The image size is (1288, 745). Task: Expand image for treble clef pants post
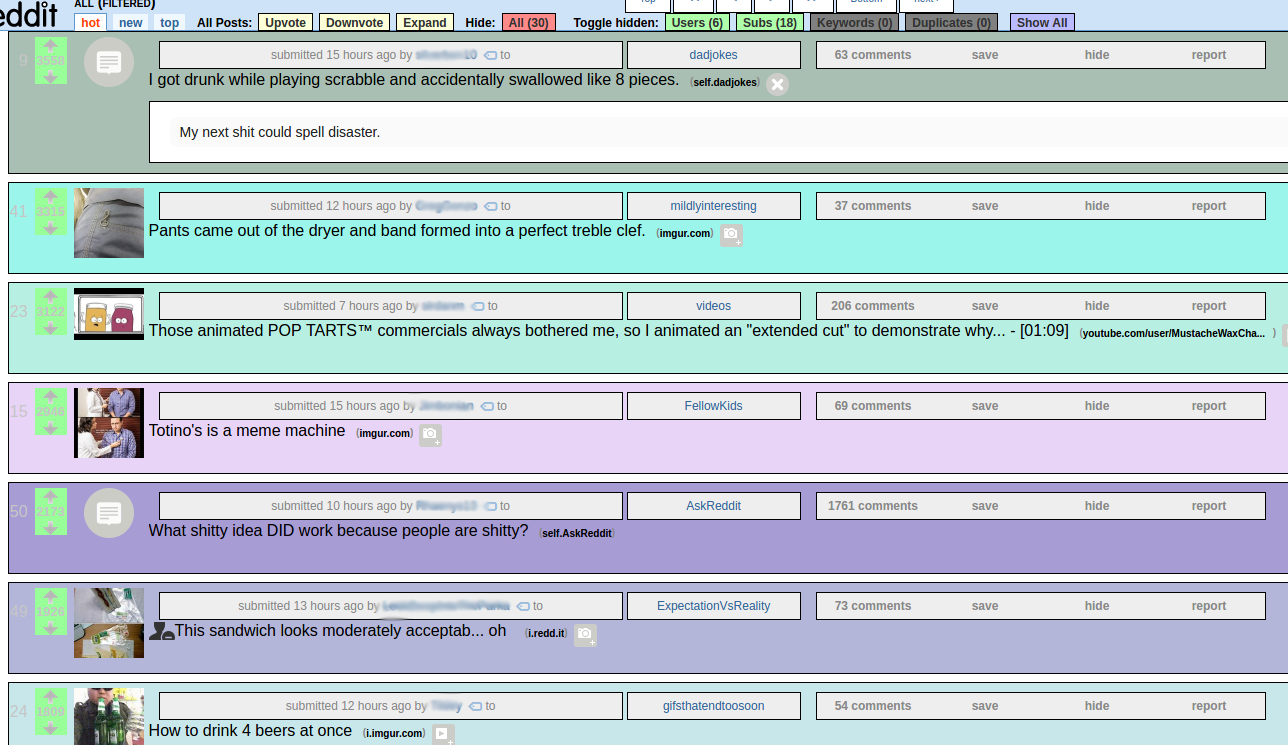point(731,235)
